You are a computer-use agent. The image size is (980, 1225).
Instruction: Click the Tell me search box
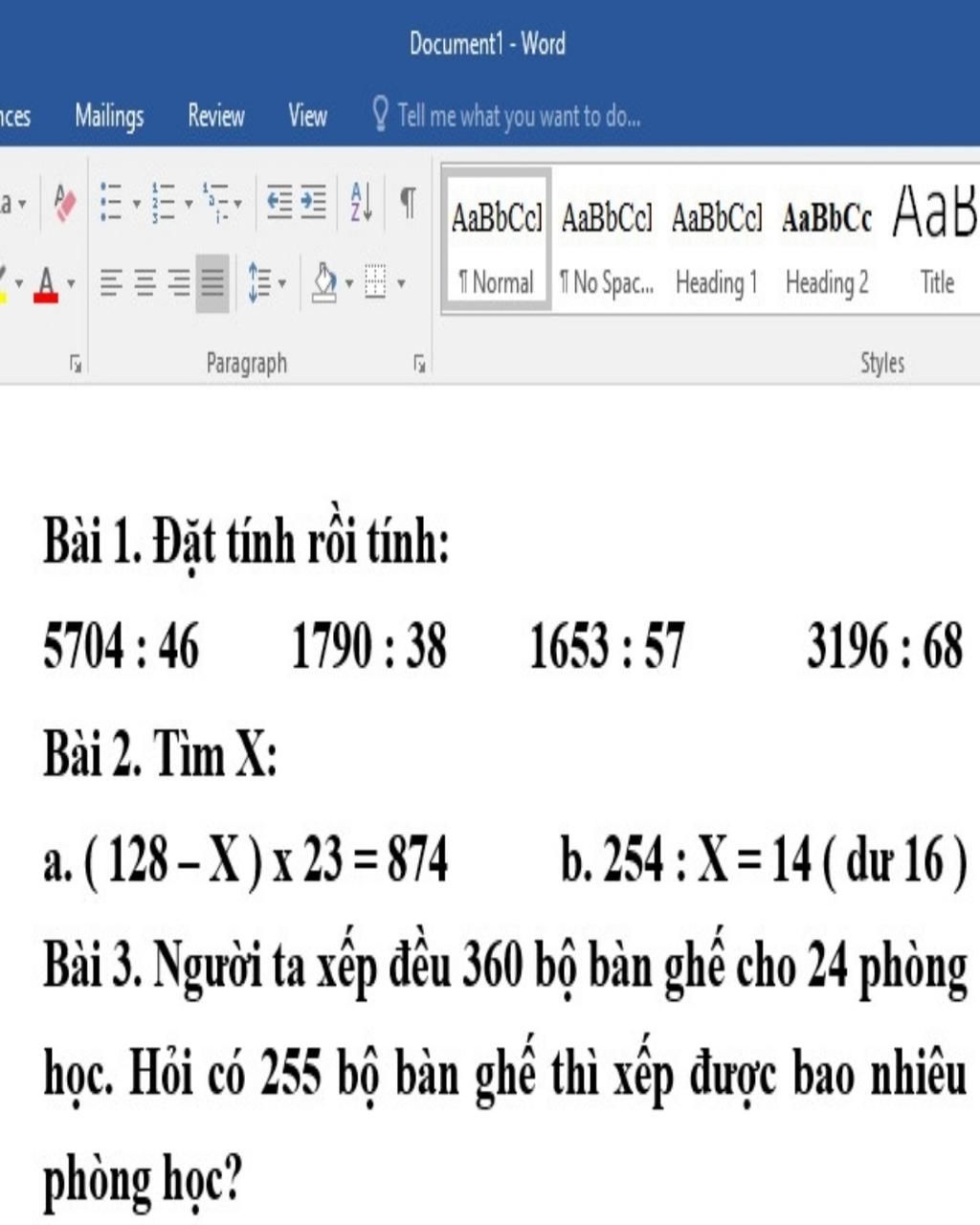(x=518, y=117)
